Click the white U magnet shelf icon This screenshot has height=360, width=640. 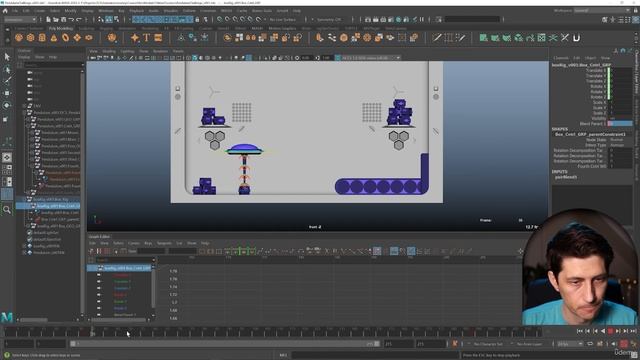click(x=576, y=38)
